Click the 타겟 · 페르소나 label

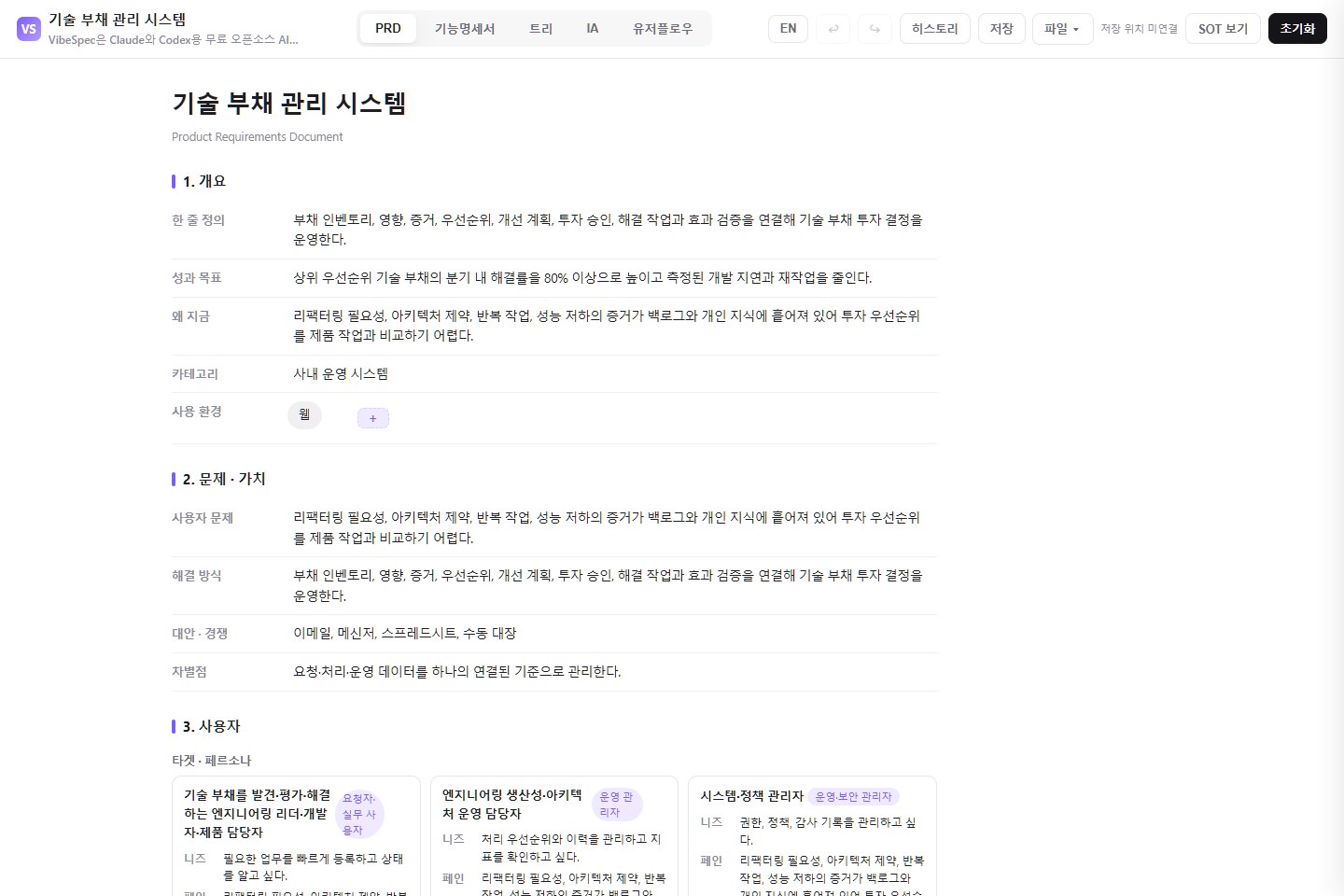click(212, 761)
